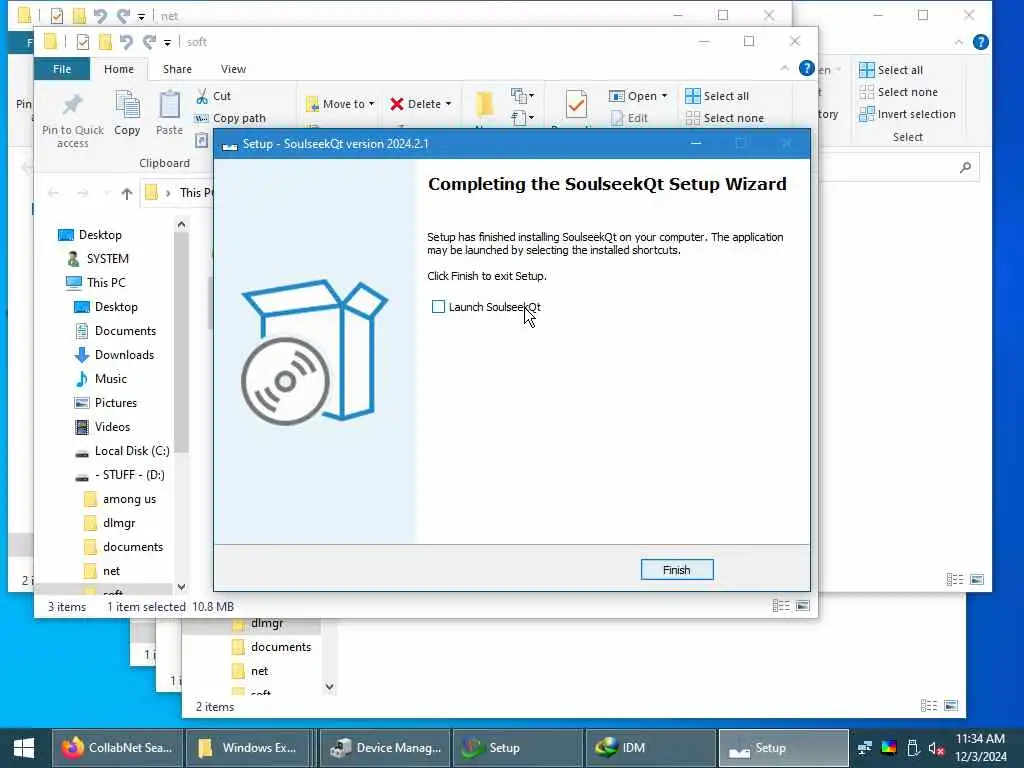The image size is (1024, 768).
Task: Click Invert selection in rear window
Action: pyautogui.click(x=908, y=114)
